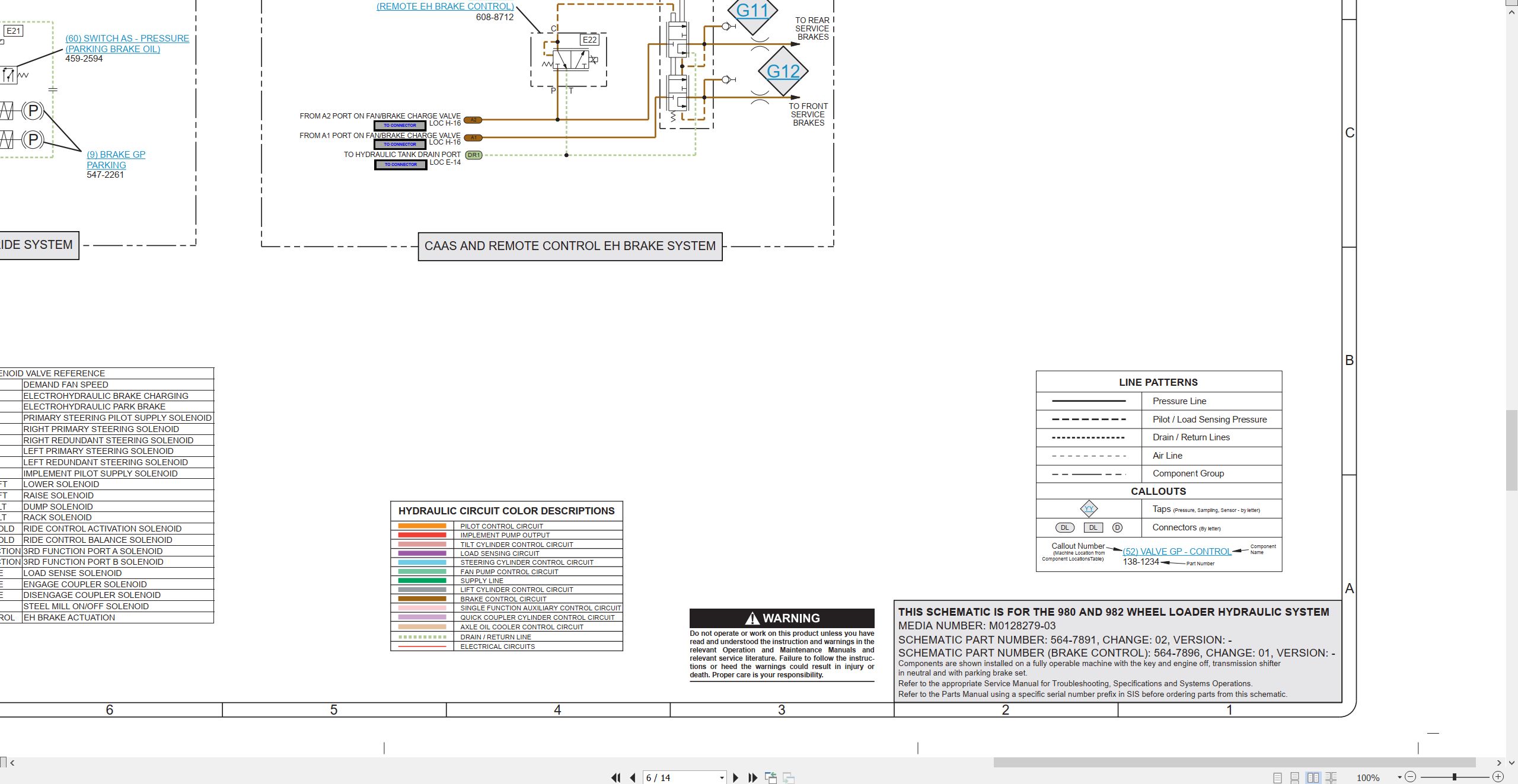Click the TO FRONT SERVICE BRAKES label
Screen dimensions: 1518x784
coord(808,114)
